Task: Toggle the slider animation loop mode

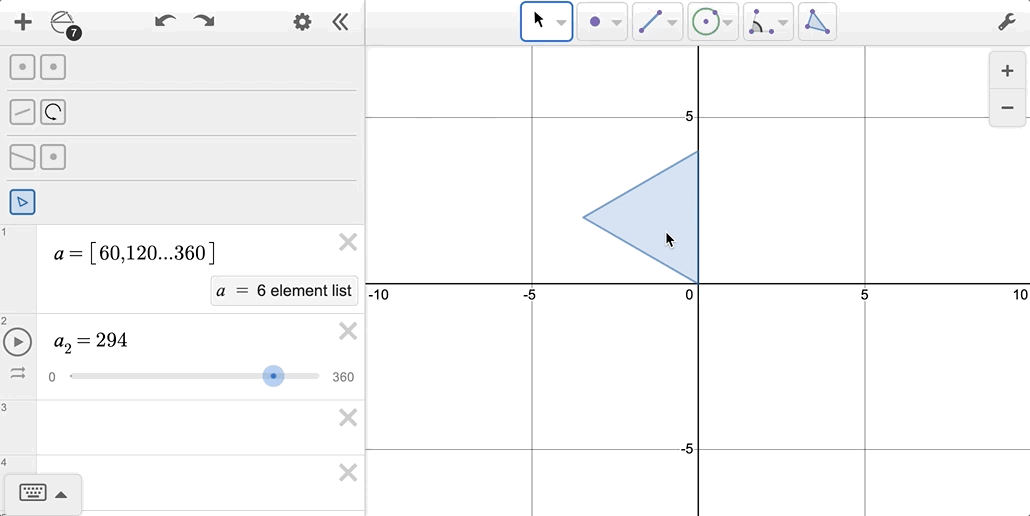Action: pos(18,373)
